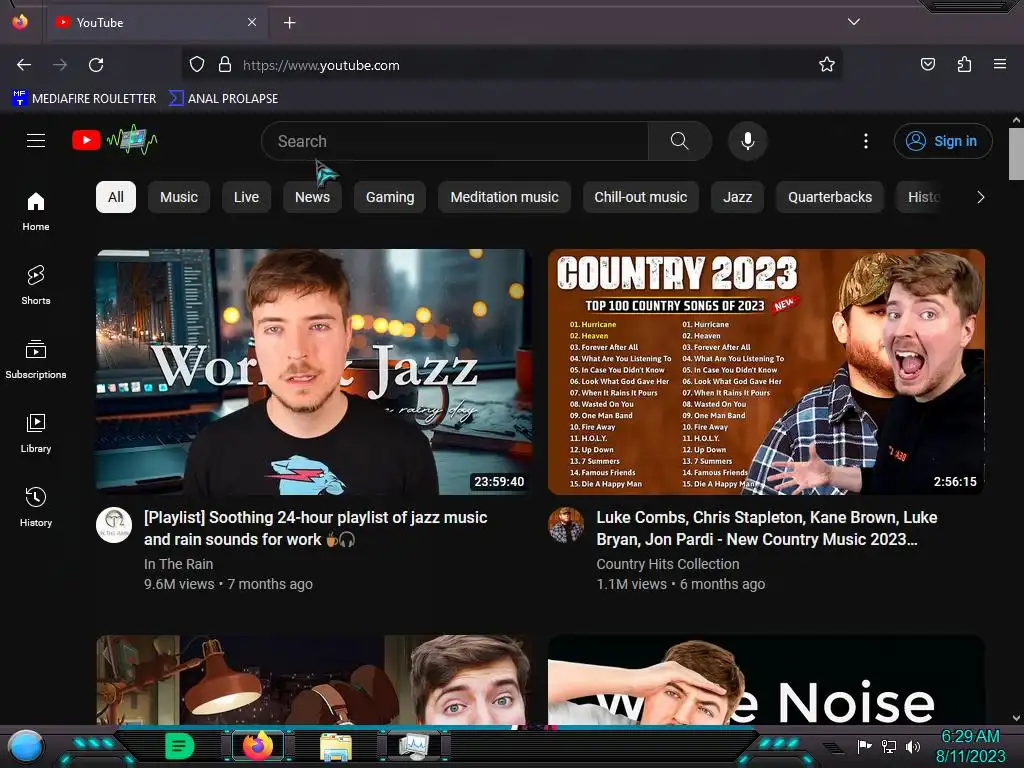Select the Chill-out music chip

coord(641,197)
